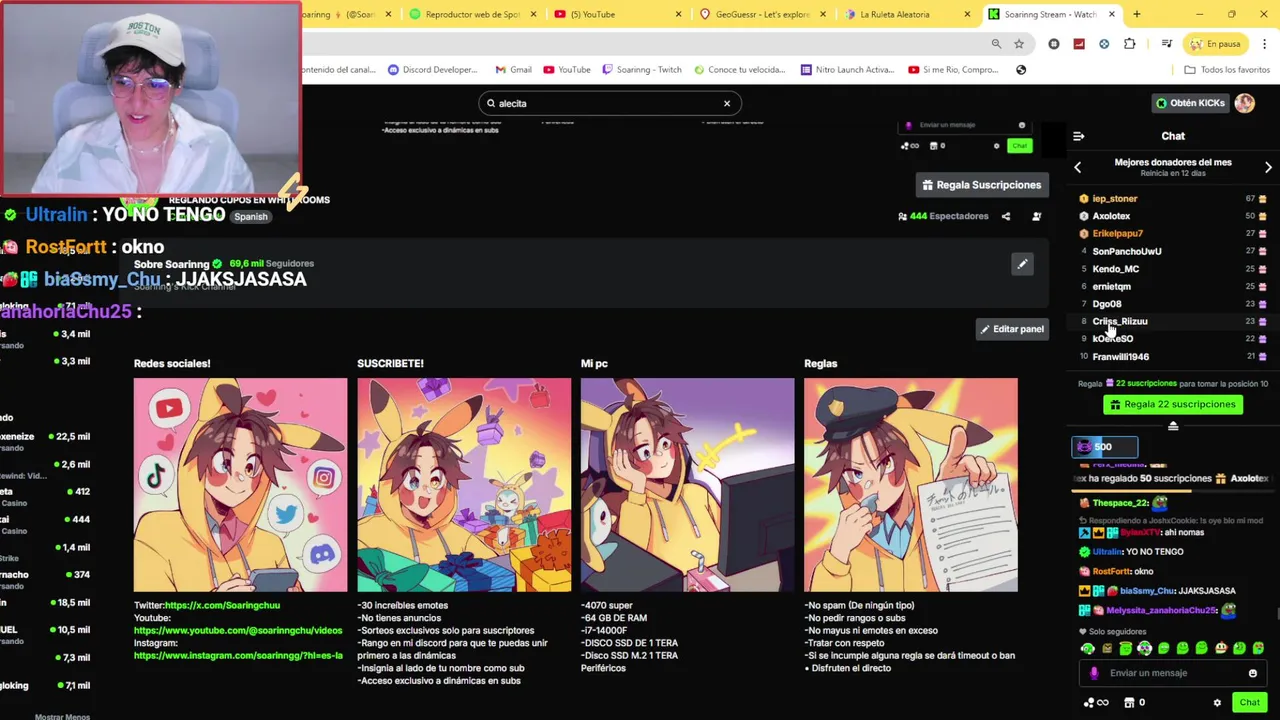This screenshot has width=1280, height=720.
Task: Go to the next leaderboard page
Action: 1268,167
